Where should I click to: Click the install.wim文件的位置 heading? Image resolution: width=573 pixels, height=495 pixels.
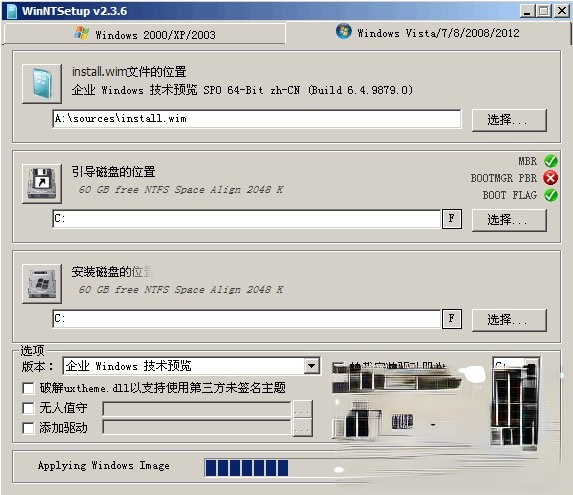[x=129, y=72]
